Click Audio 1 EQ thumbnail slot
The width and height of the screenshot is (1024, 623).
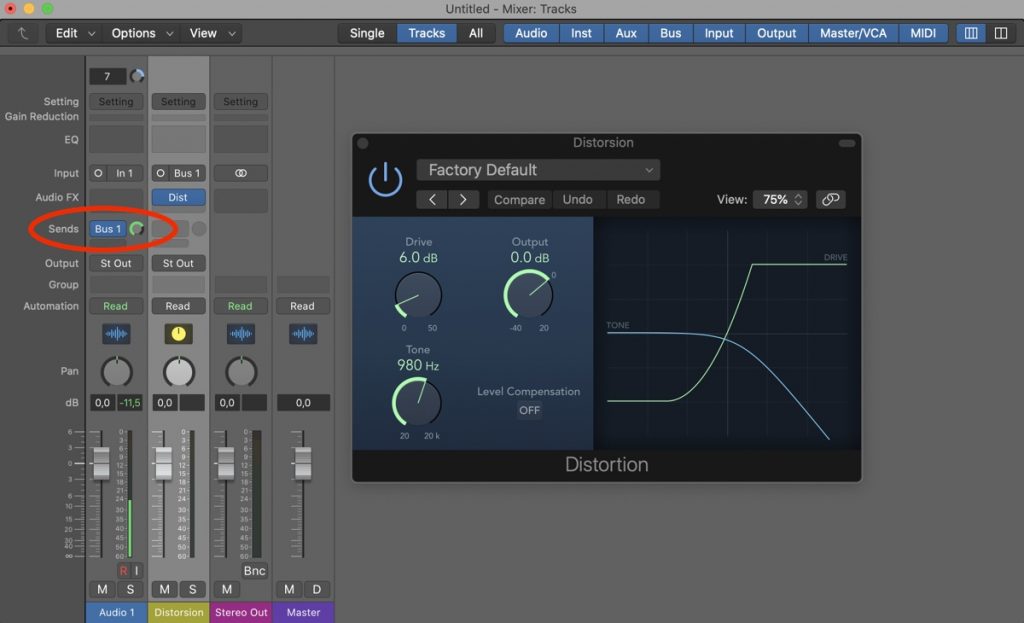coord(116,139)
